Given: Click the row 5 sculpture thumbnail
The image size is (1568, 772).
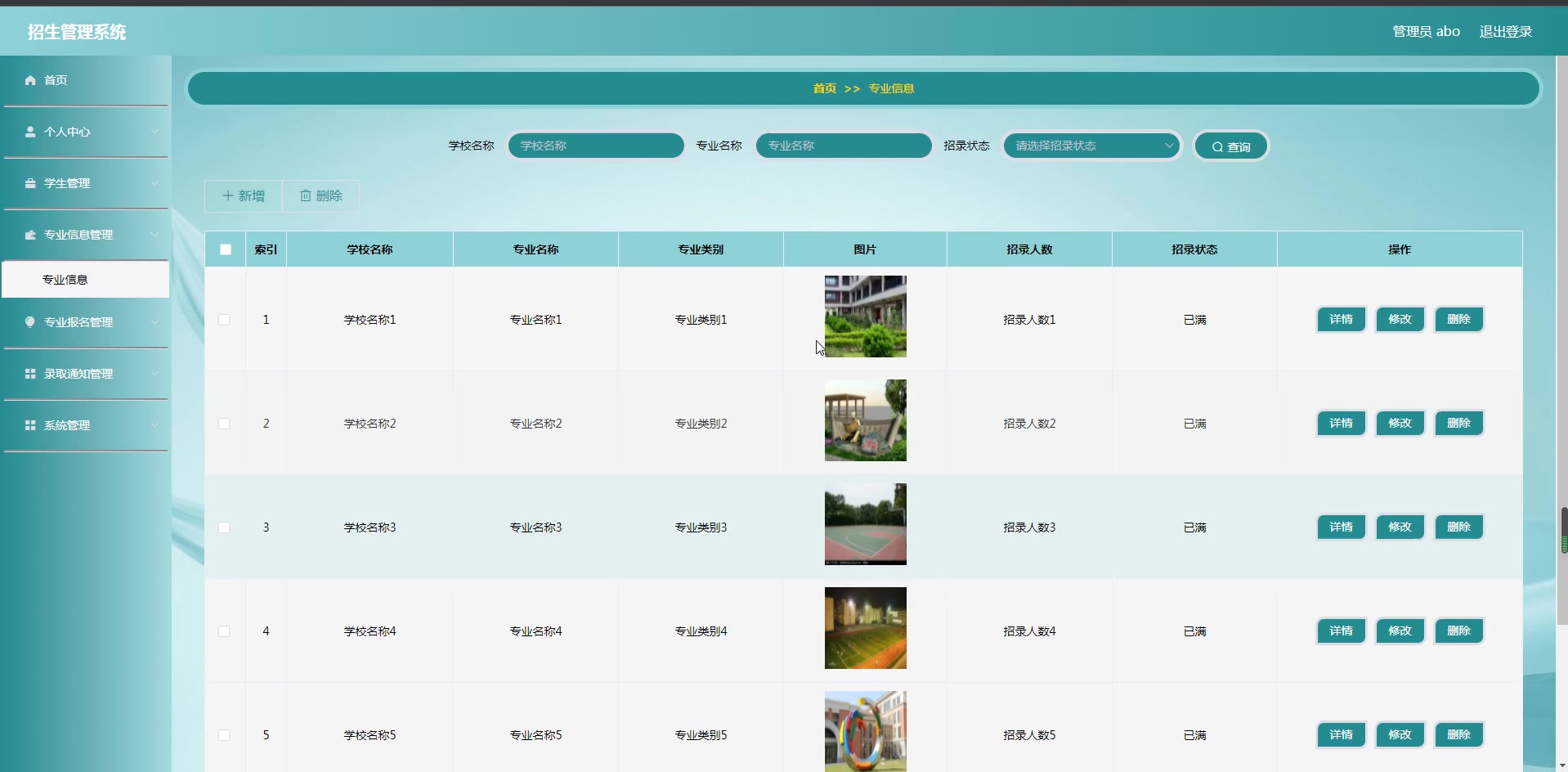Looking at the screenshot, I should 866,731.
